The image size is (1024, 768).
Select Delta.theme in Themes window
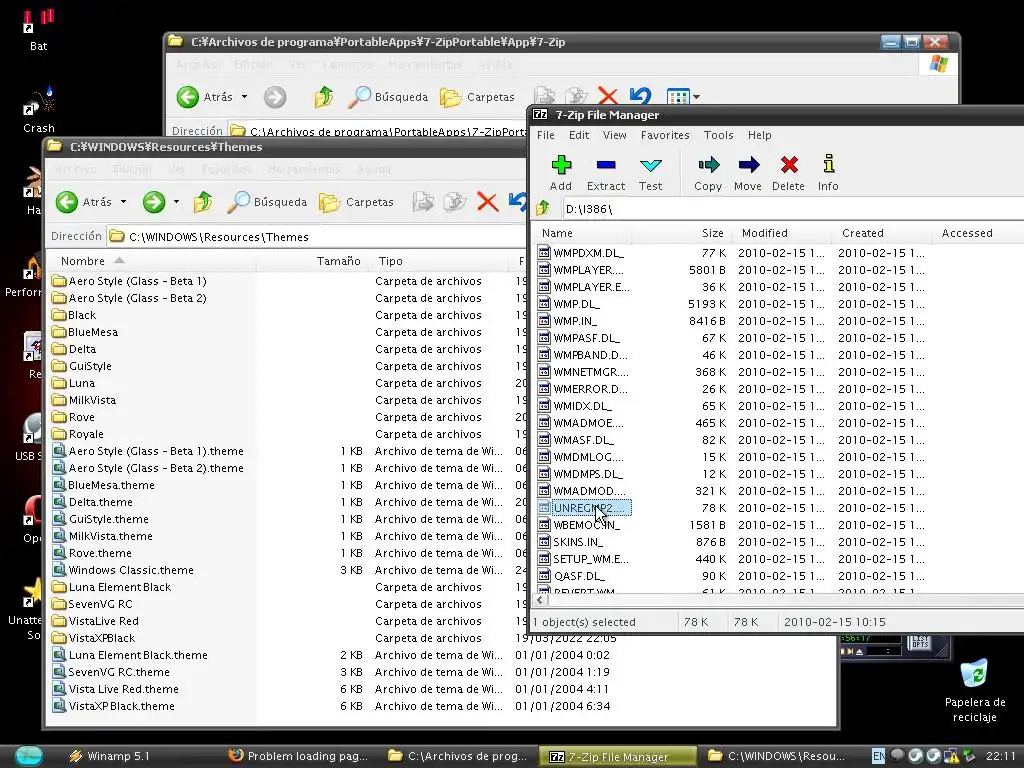point(93,502)
